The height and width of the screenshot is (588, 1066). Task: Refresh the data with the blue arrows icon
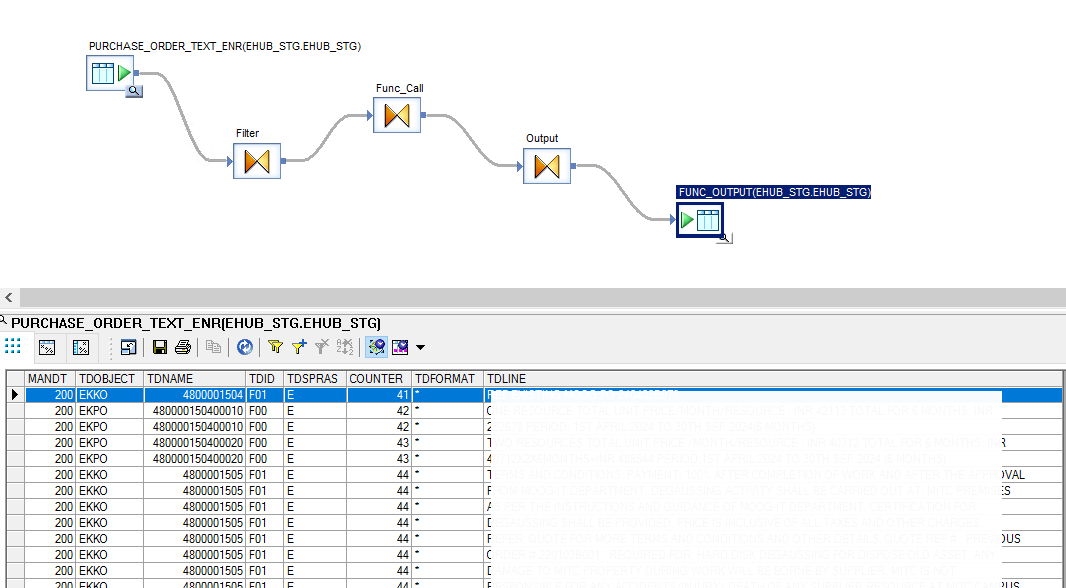tap(245, 347)
